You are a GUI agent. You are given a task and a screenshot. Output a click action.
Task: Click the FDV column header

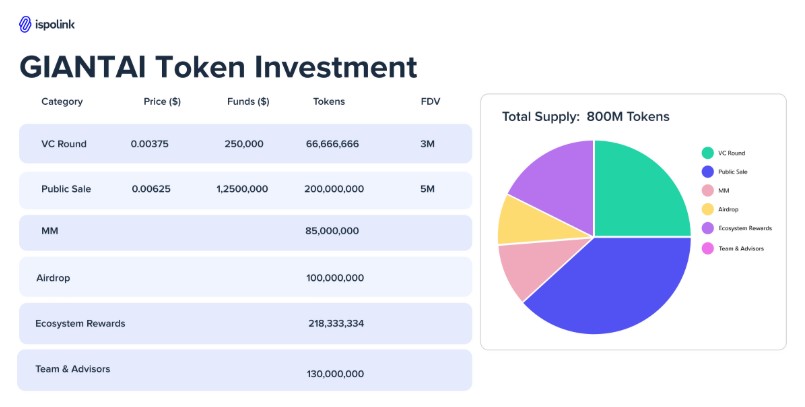[431, 102]
